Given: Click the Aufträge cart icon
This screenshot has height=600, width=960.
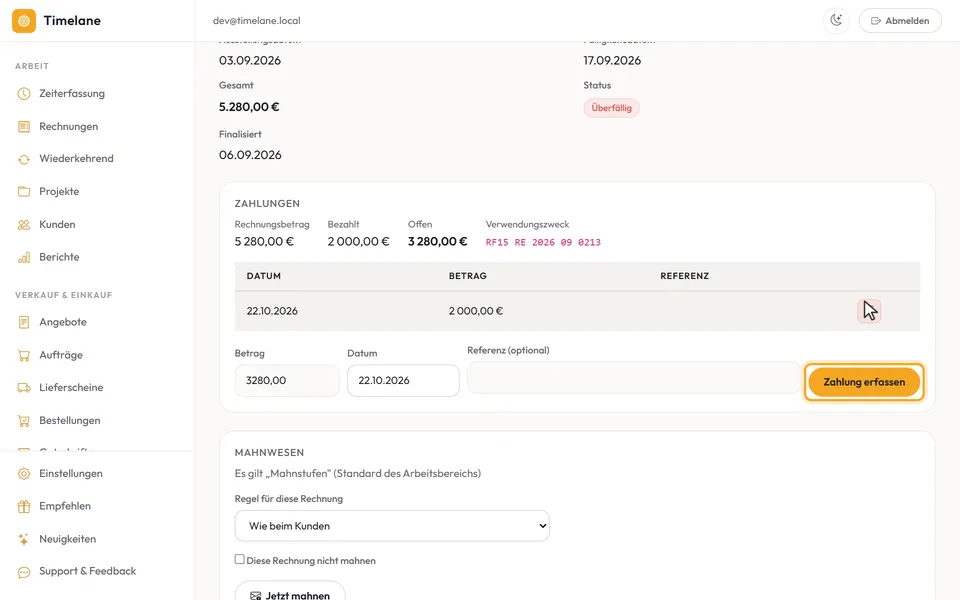Looking at the screenshot, I should point(24,355).
